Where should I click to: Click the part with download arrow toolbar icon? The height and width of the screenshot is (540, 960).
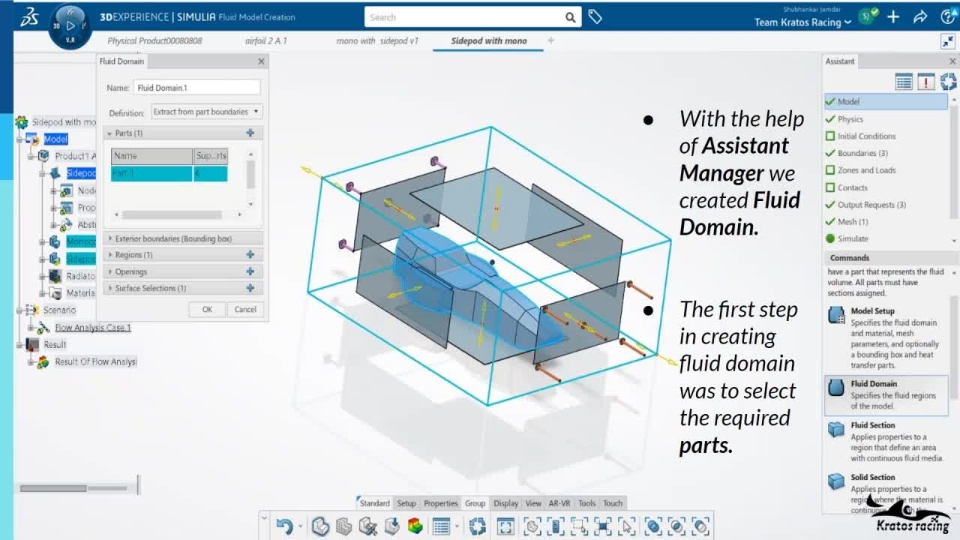pos(392,526)
